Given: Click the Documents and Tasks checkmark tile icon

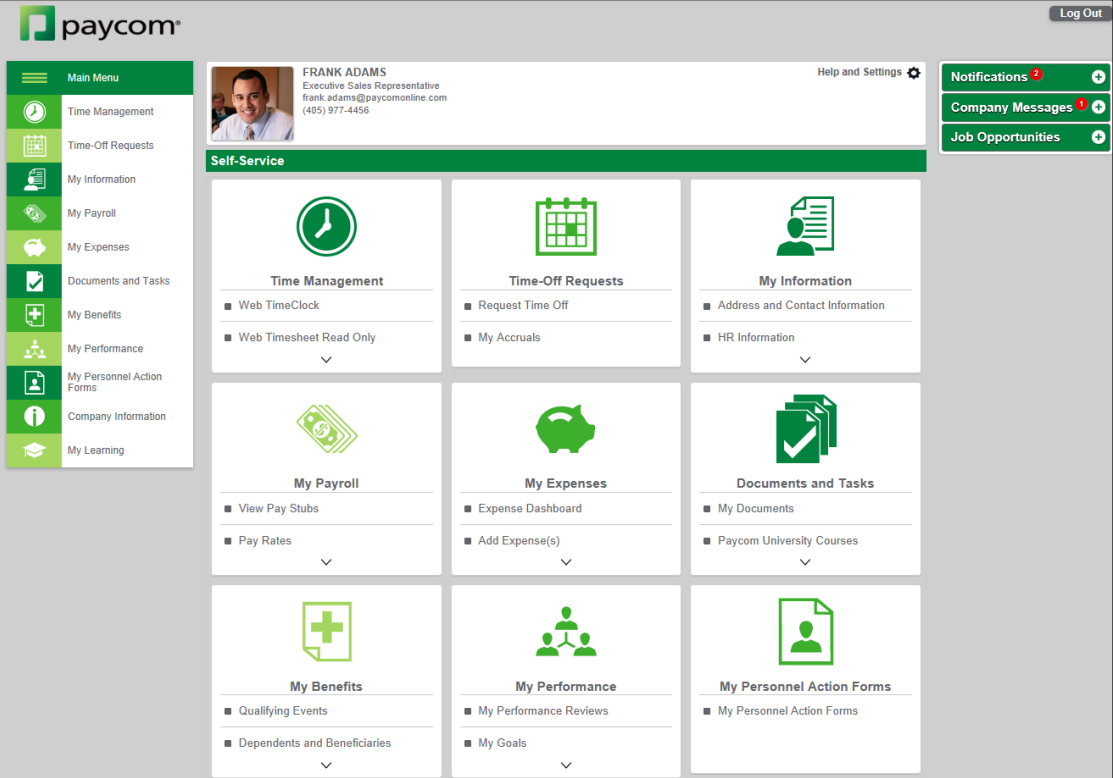Looking at the screenshot, I should click(x=805, y=430).
